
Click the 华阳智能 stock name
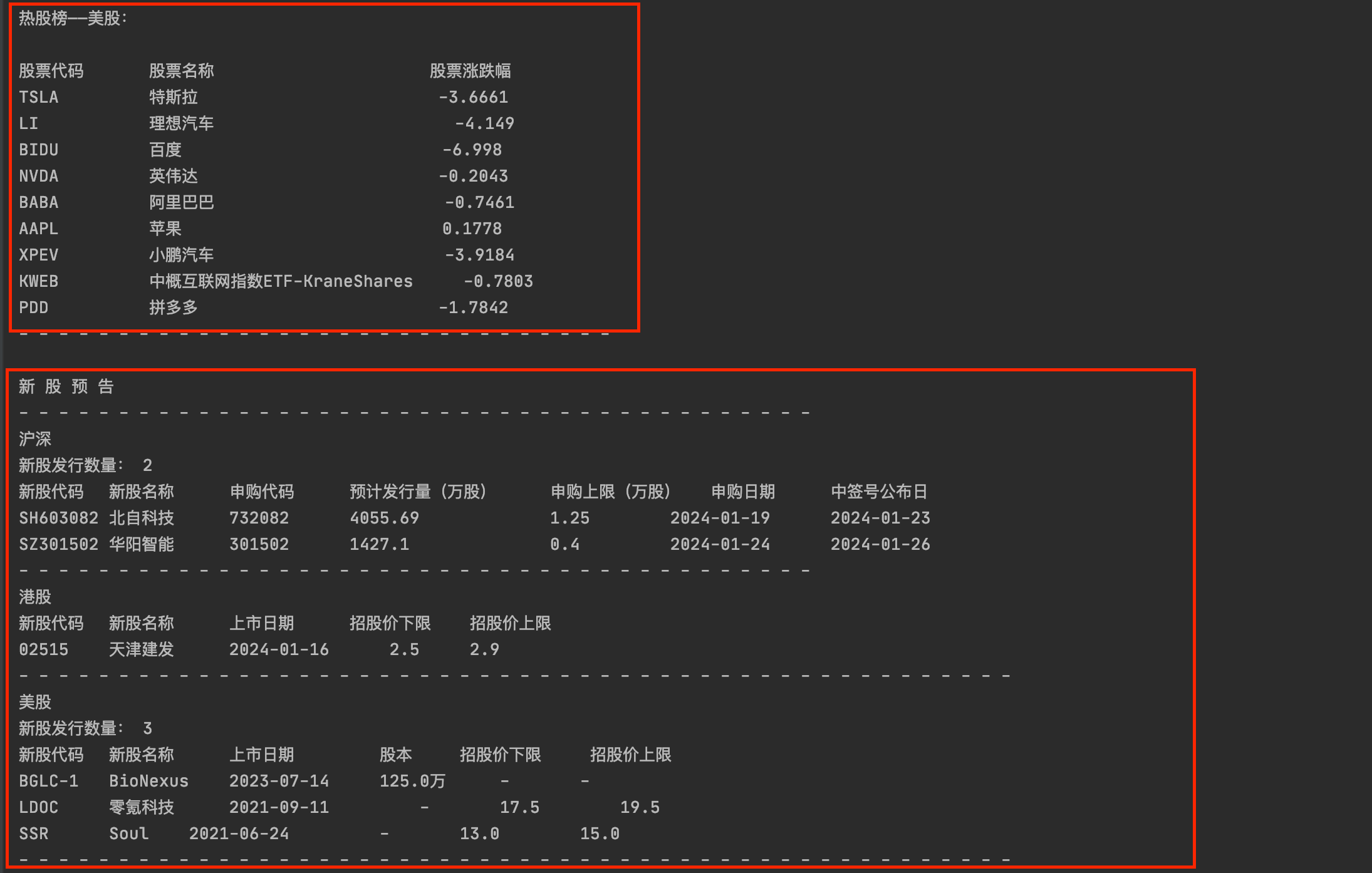[141, 544]
